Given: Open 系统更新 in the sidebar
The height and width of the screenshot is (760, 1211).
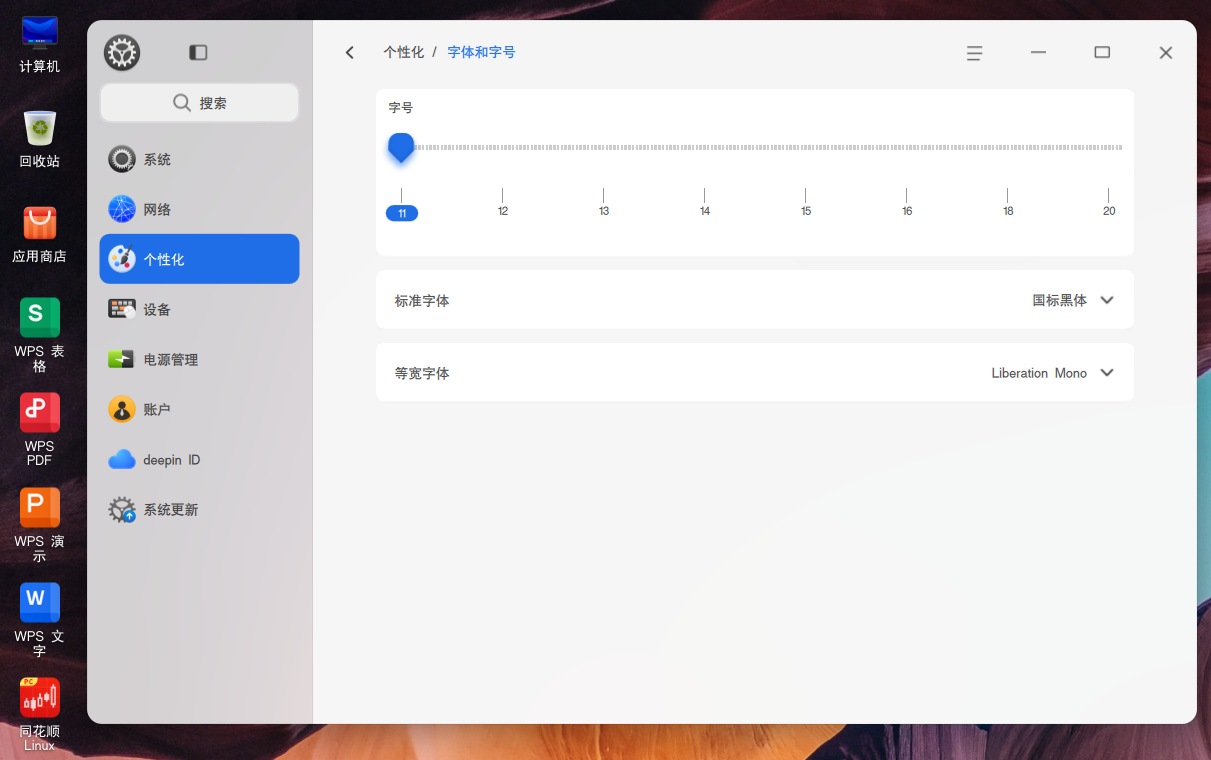Looking at the screenshot, I should coord(200,509).
